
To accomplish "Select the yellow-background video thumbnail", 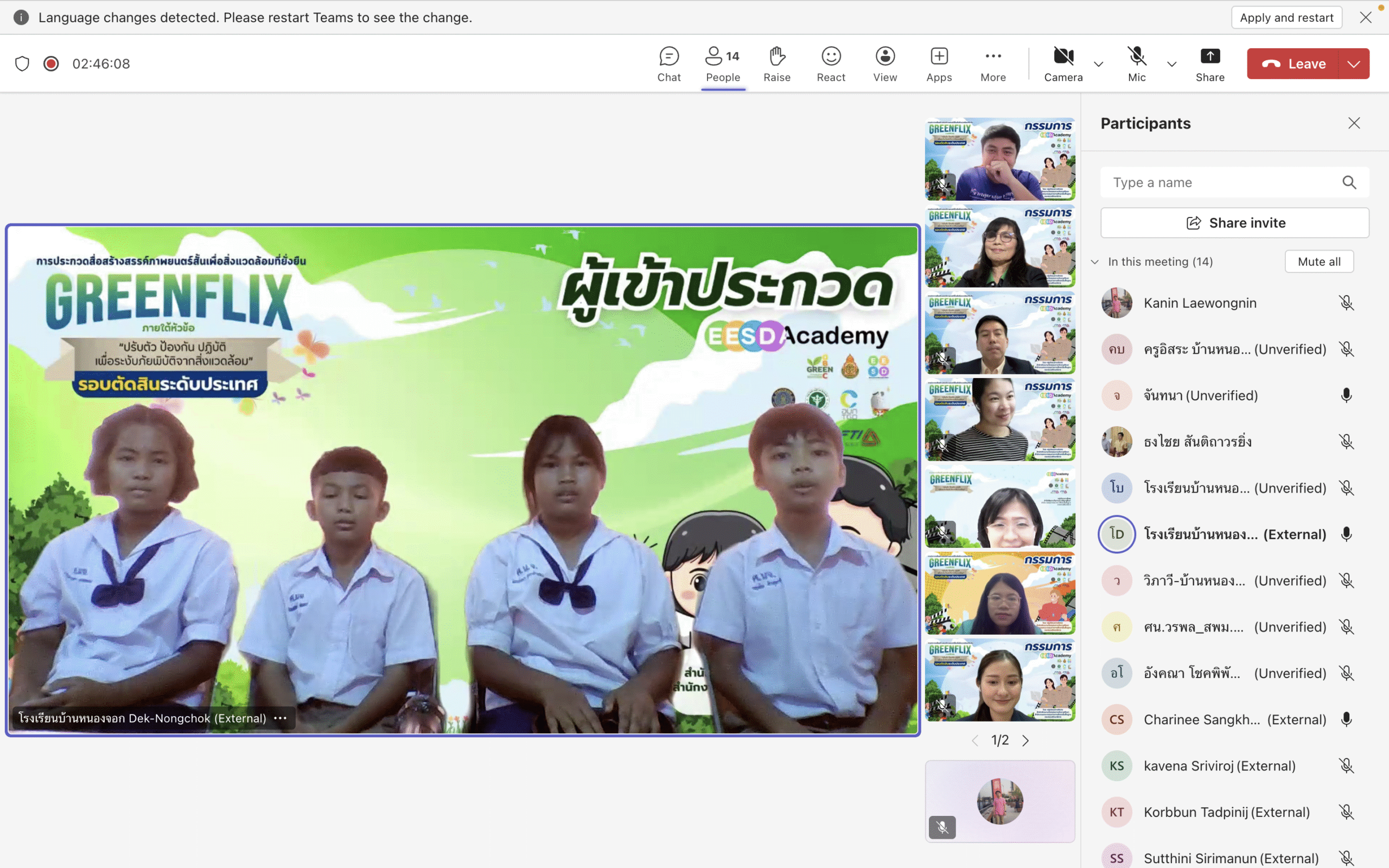I will (999, 593).
